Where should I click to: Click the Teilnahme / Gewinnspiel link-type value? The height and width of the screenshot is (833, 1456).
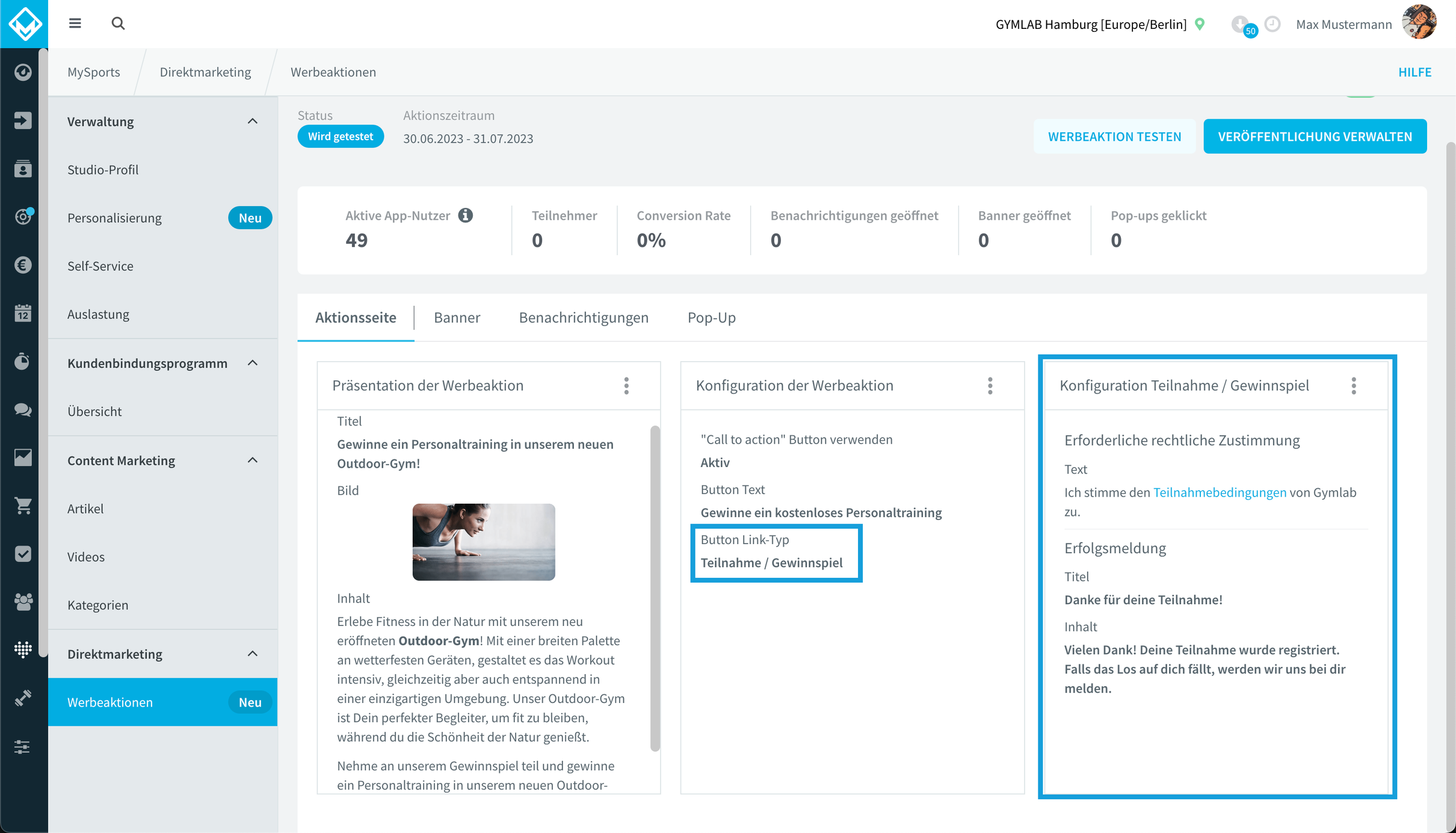(x=771, y=563)
